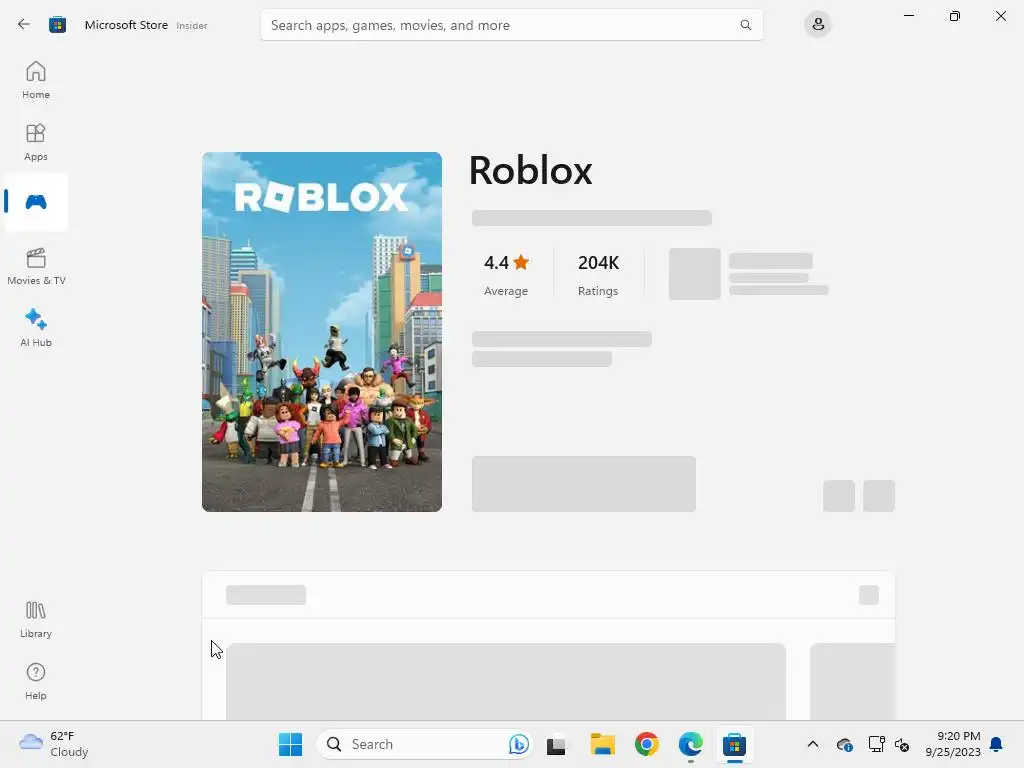Open the Home section in sidebar
This screenshot has width=1024, height=768.
point(36,80)
